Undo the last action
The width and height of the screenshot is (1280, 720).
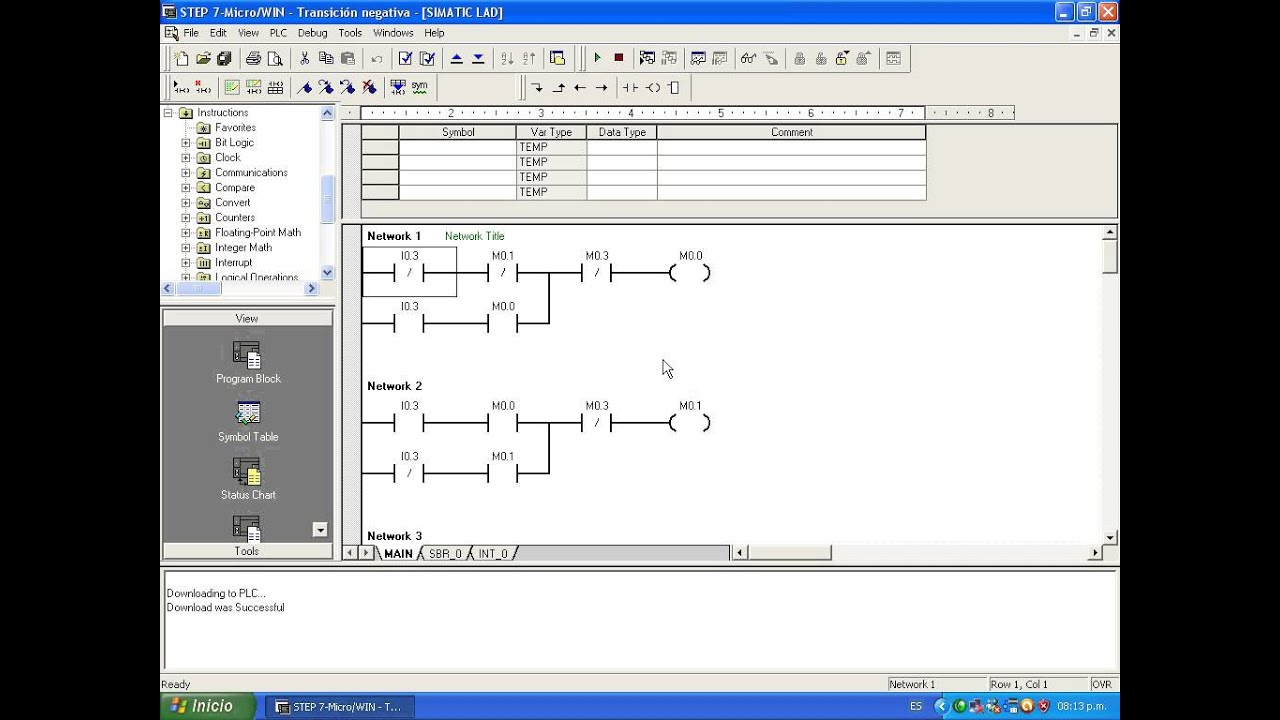(377, 58)
